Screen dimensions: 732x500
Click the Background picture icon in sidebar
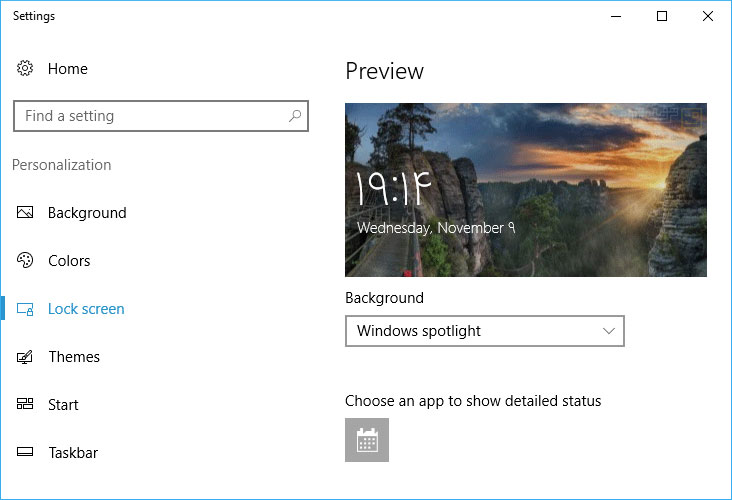coord(25,213)
